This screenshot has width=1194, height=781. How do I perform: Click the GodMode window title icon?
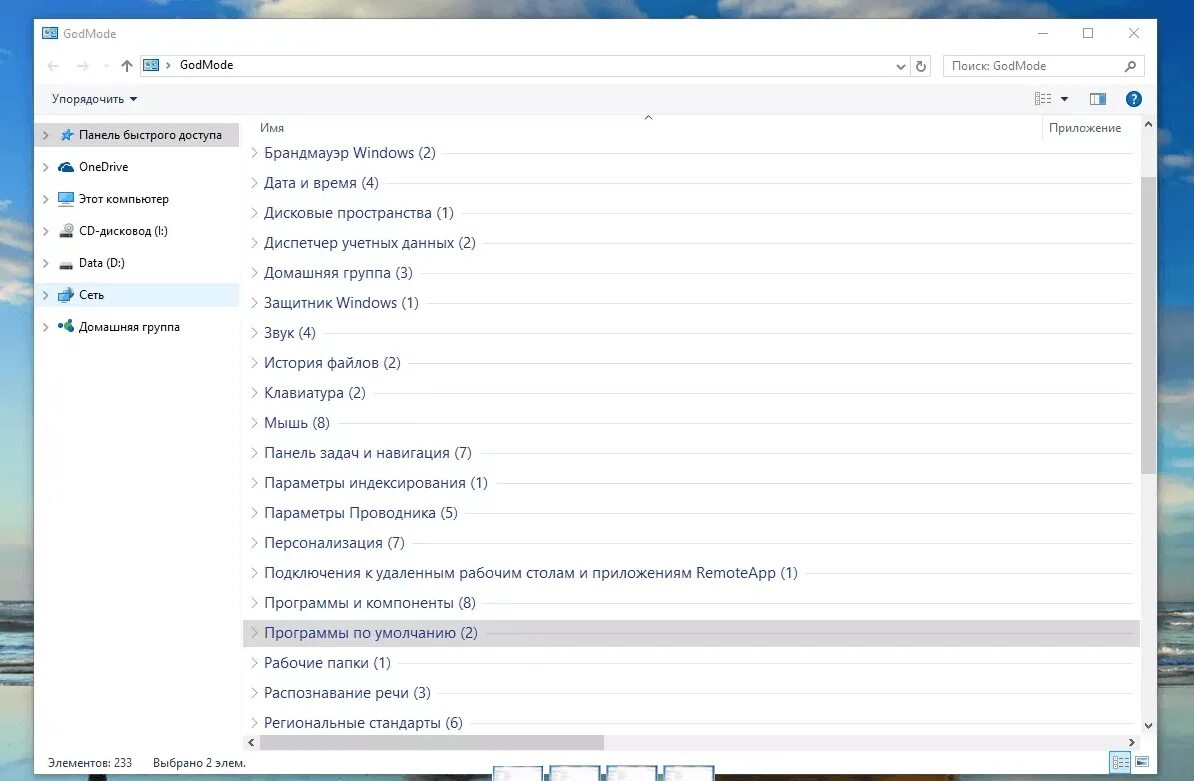[x=50, y=33]
